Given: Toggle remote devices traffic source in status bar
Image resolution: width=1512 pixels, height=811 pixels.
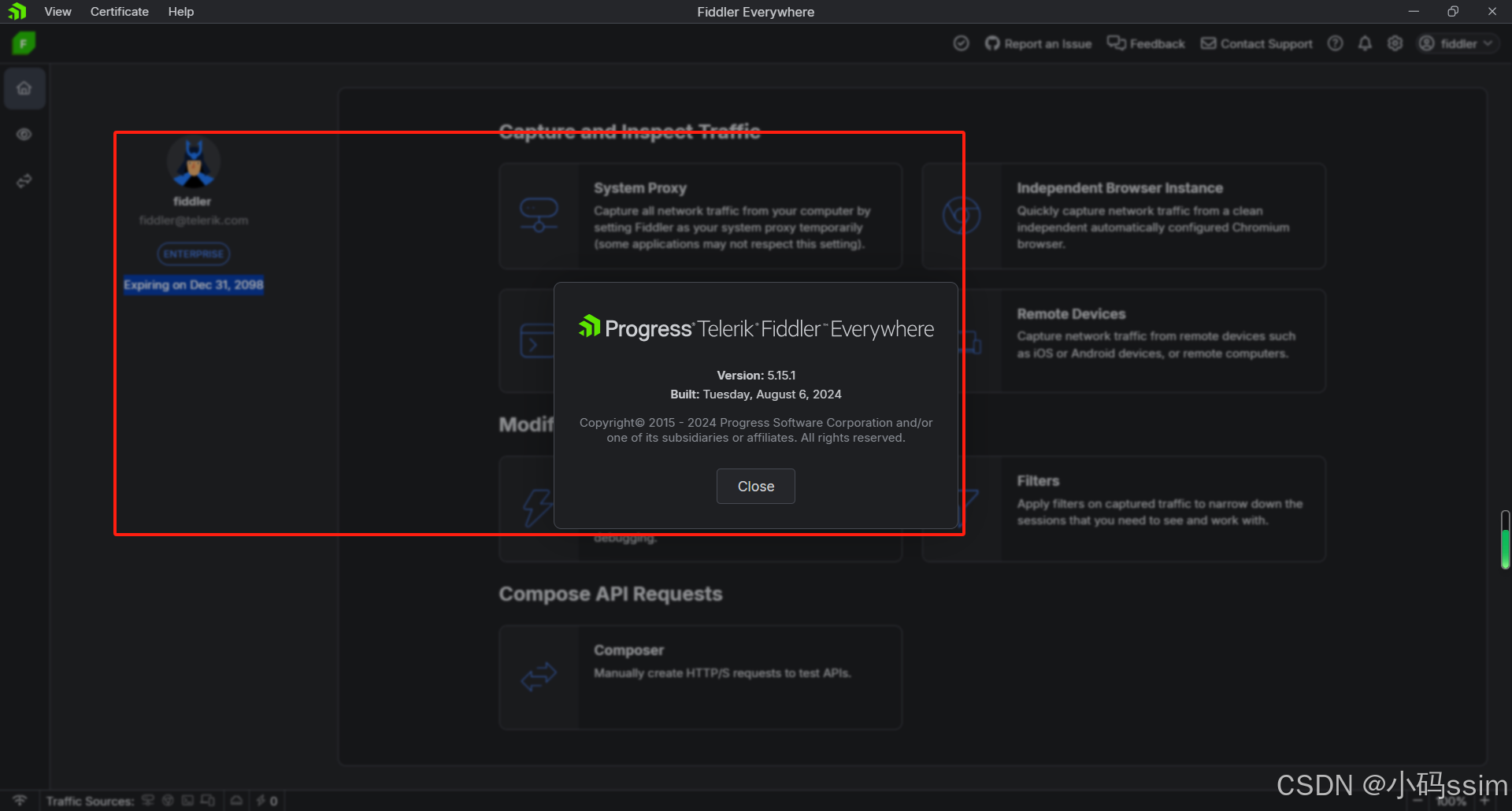Looking at the screenshot, I should 207,800.
